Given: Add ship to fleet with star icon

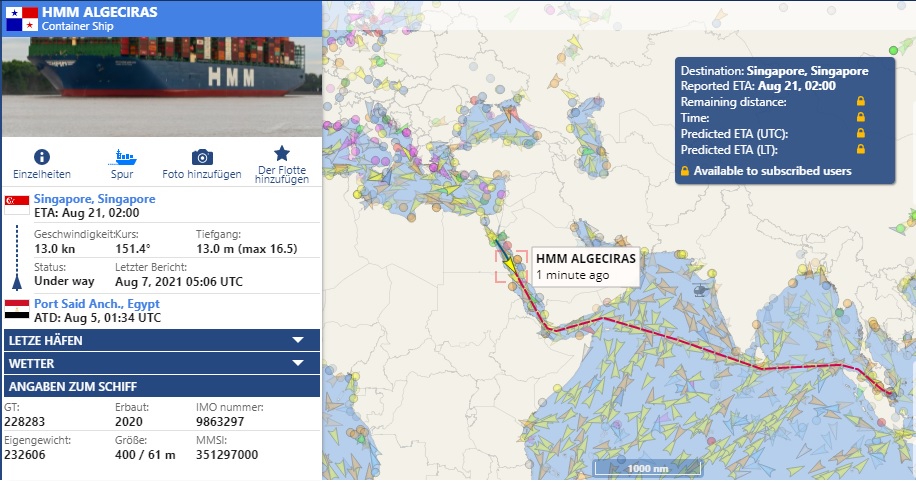Looking at the screenshot, I should point(282,153).
